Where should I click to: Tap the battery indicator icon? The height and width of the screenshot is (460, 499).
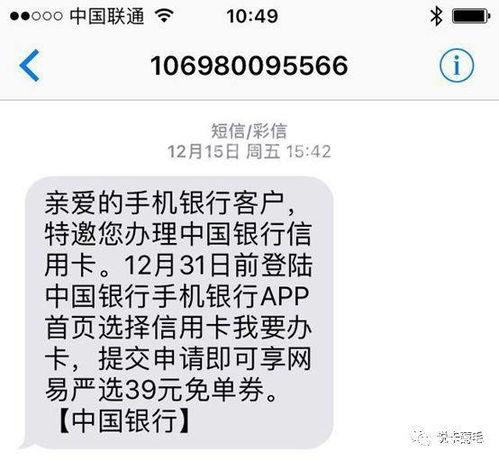pos(471,16)
